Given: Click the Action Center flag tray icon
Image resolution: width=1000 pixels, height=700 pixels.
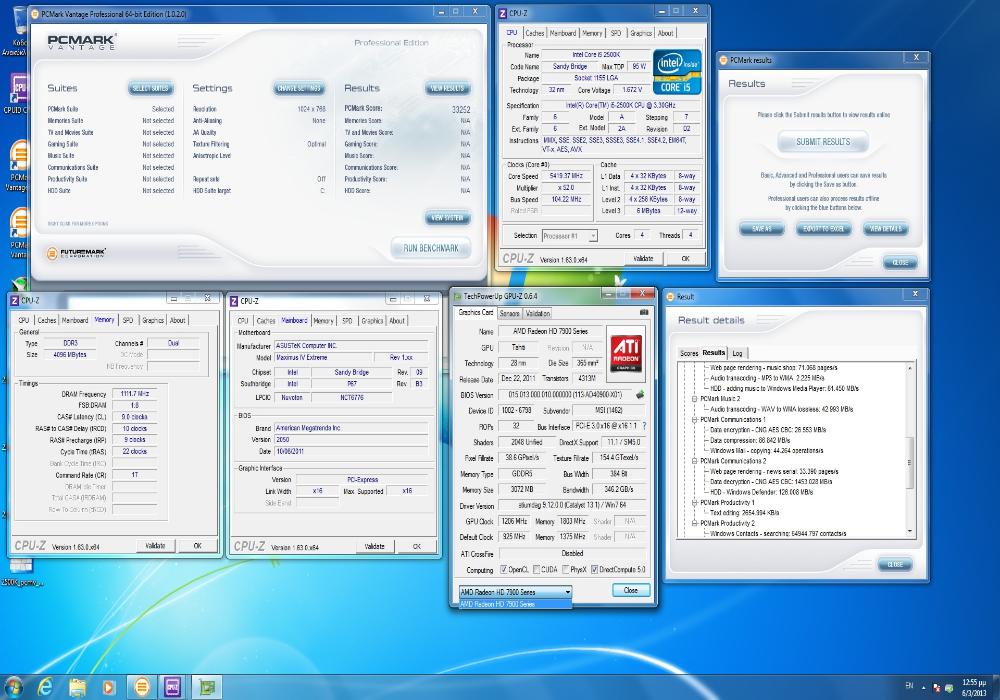Looking at the screenshot, I should click(936, 687).
